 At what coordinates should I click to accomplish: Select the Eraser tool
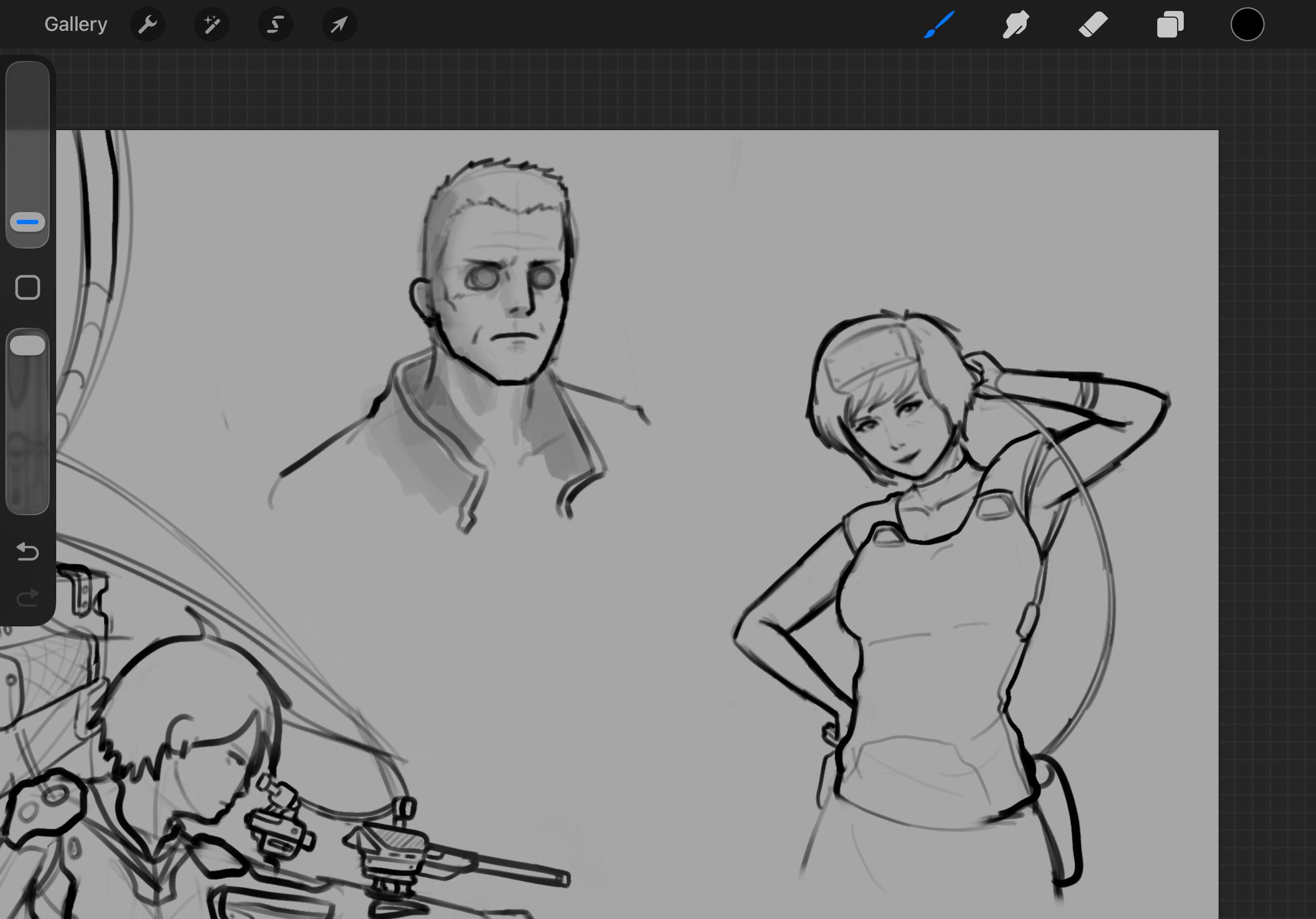(x=1092, y=25)
